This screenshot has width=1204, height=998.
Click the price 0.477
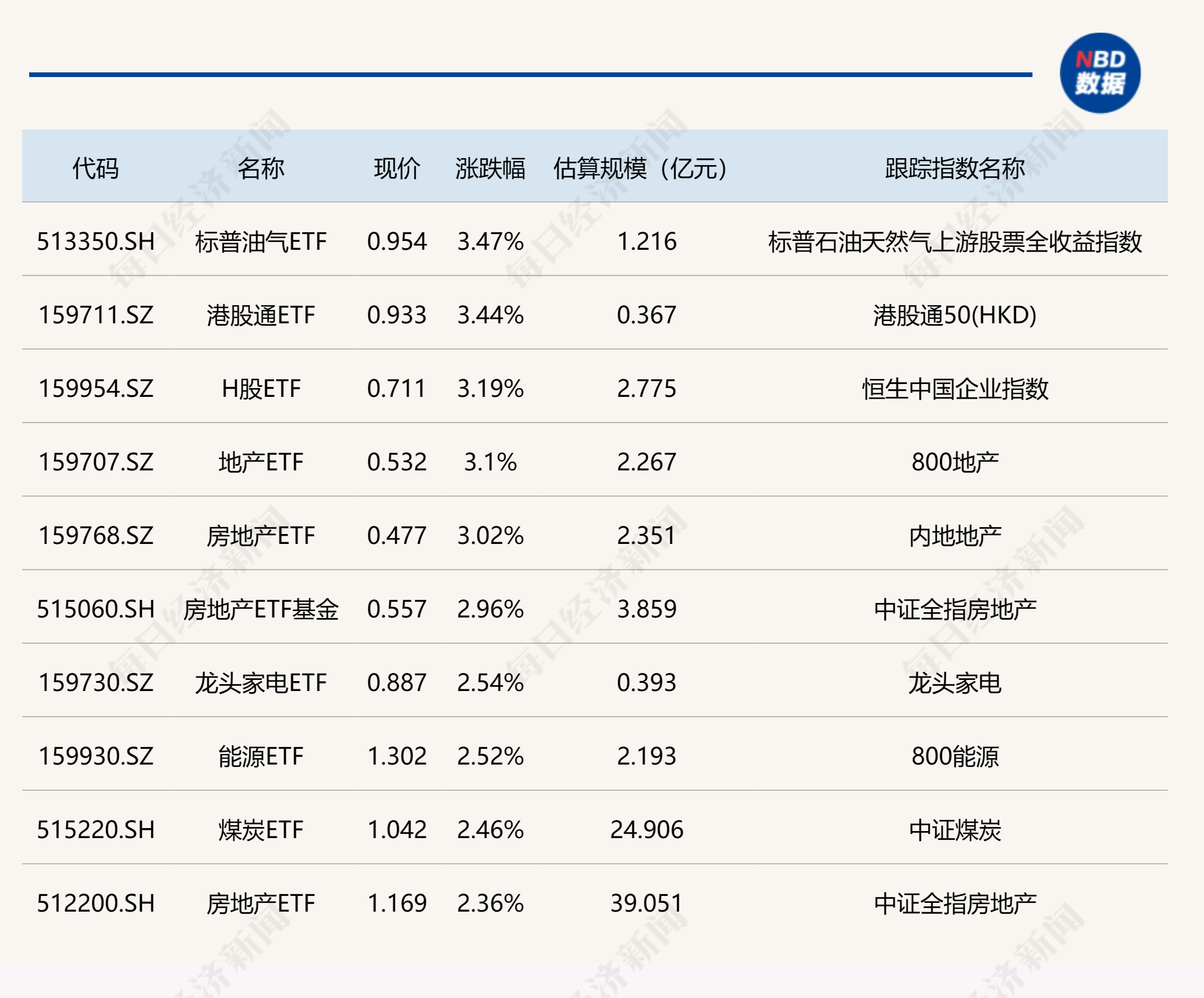click(397, 536)
